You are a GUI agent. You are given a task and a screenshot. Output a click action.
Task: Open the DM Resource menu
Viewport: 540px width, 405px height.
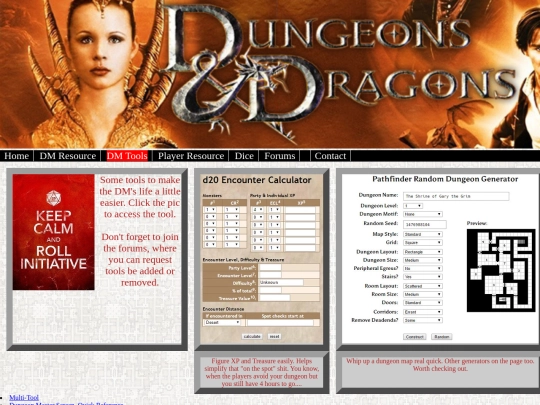68,156
